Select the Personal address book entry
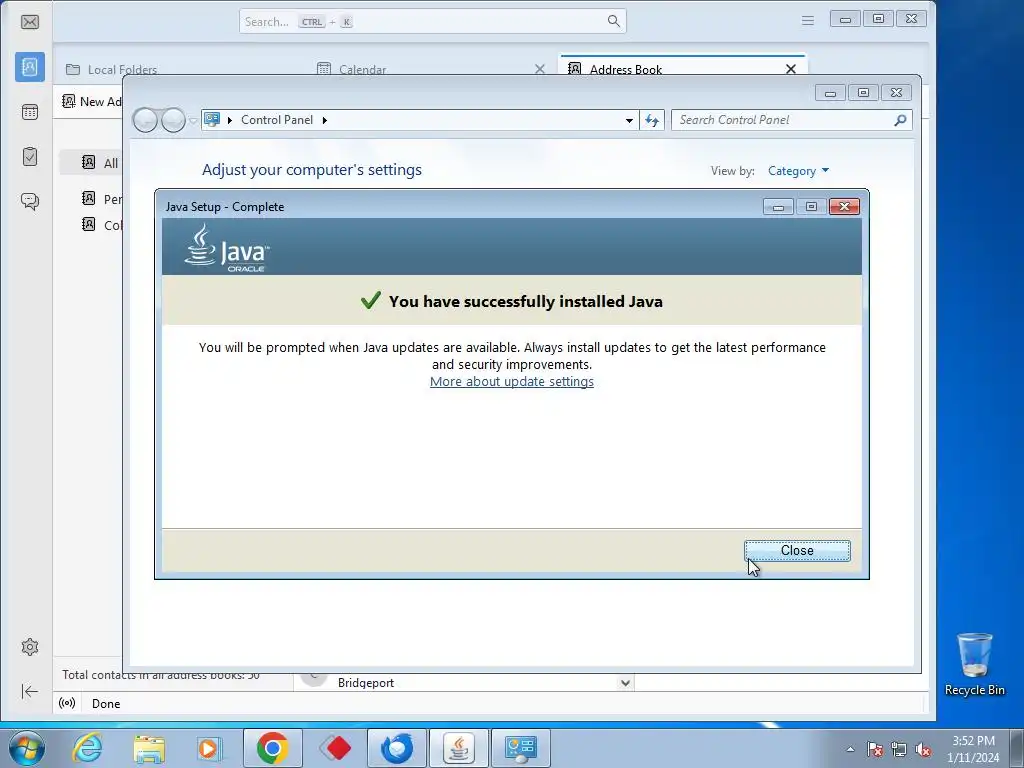Screen dimensions: 1024x768 pyautogui.click(x=101, y=199)
